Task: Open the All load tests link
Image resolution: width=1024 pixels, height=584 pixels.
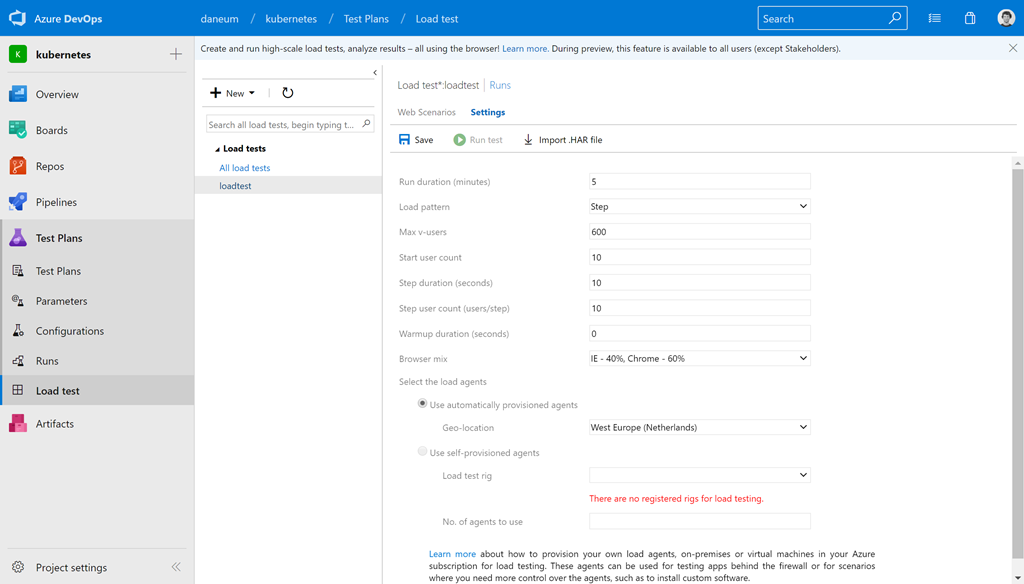Action: (x=245, y=168)
